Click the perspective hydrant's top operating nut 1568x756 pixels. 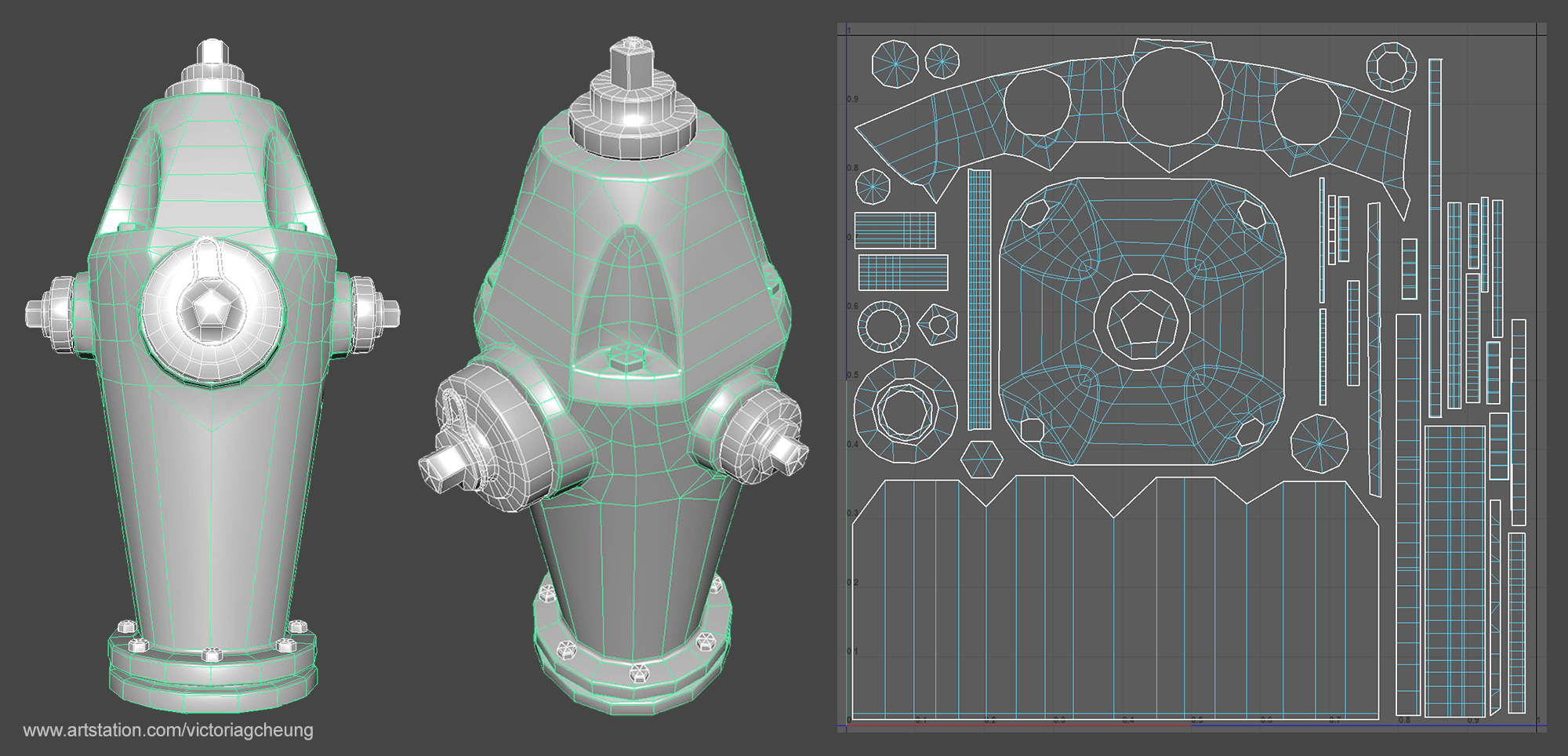click(x=632, y=64)
